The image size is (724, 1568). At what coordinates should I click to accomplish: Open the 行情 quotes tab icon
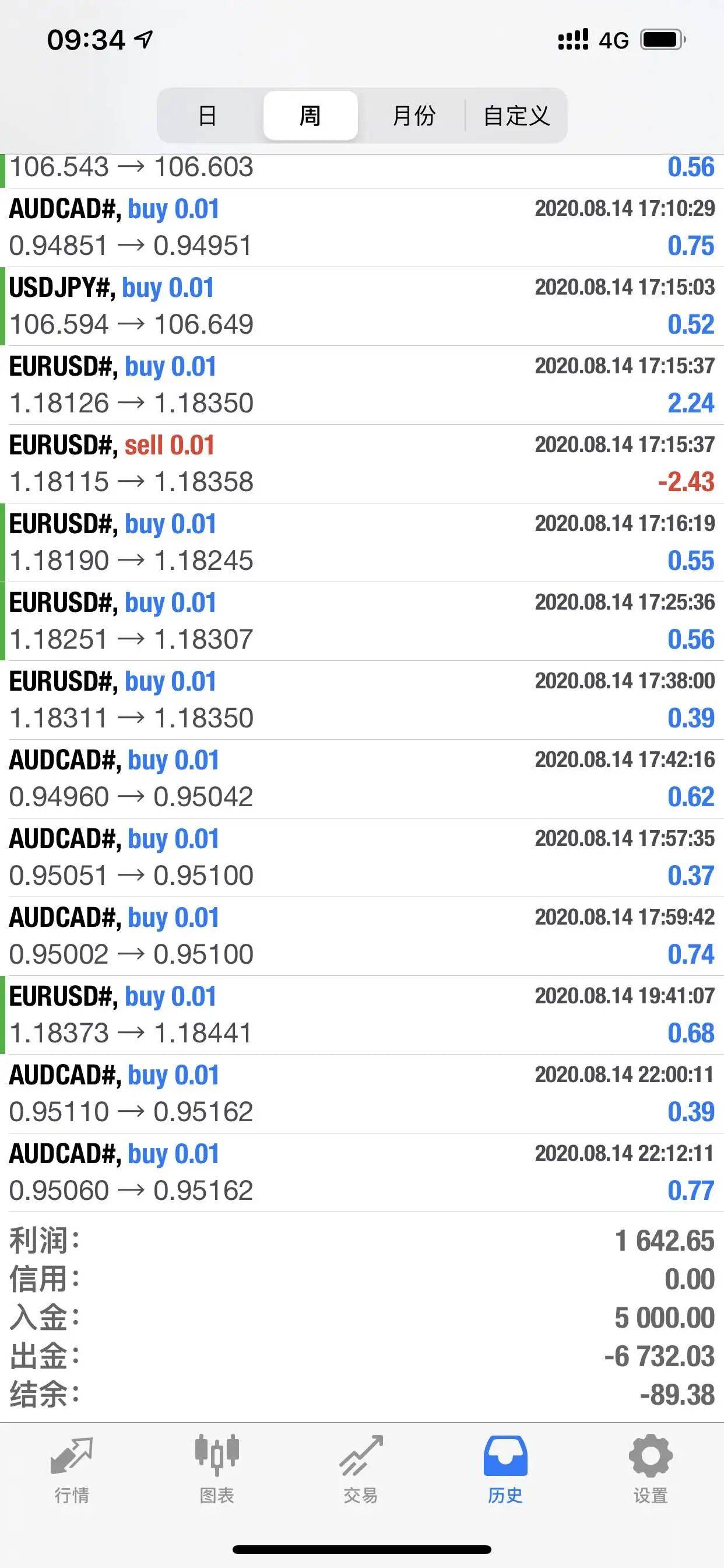72,1456
